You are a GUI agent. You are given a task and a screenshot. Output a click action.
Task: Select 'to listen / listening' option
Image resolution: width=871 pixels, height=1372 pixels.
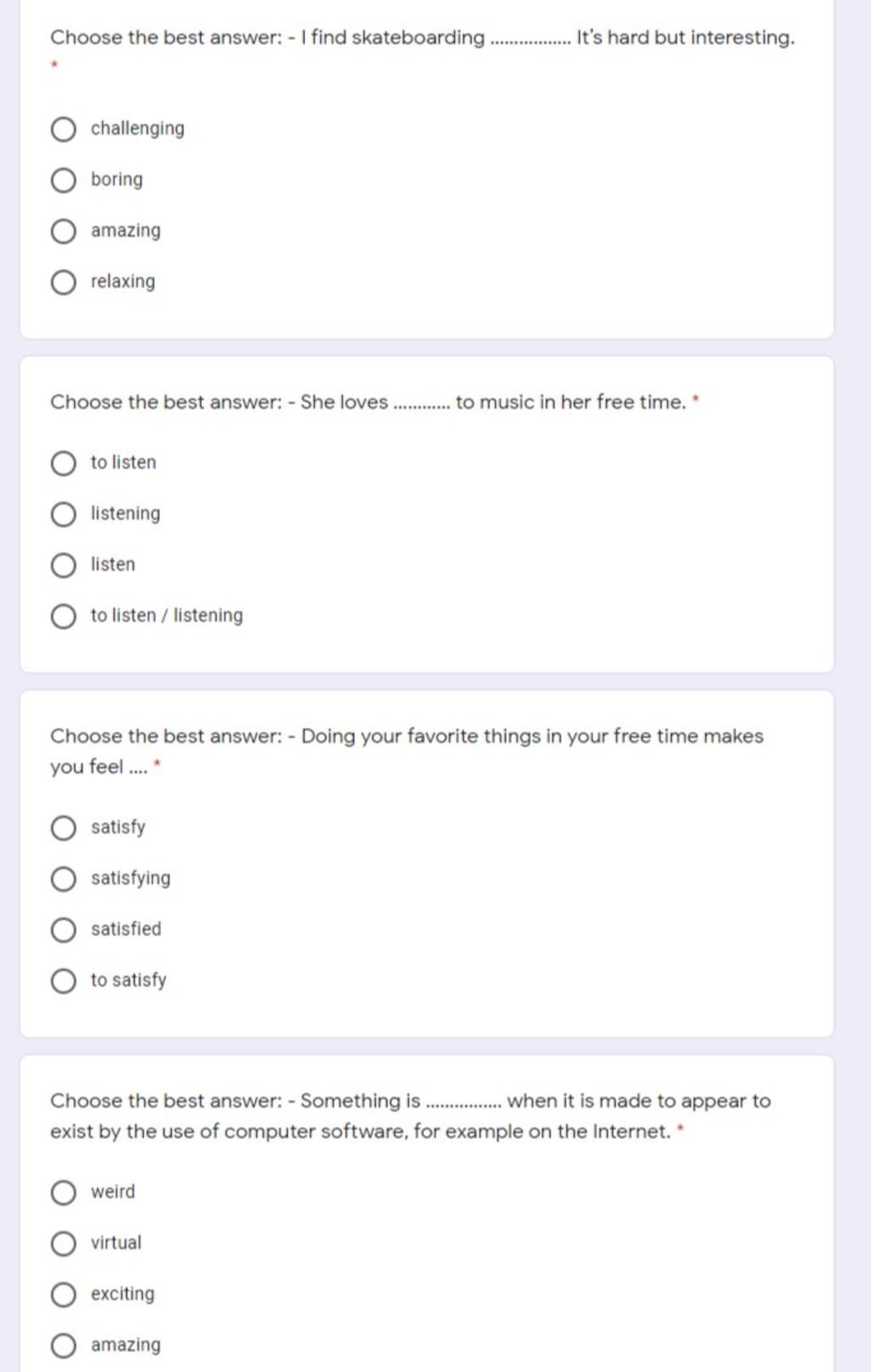click(x=64, y=617)
